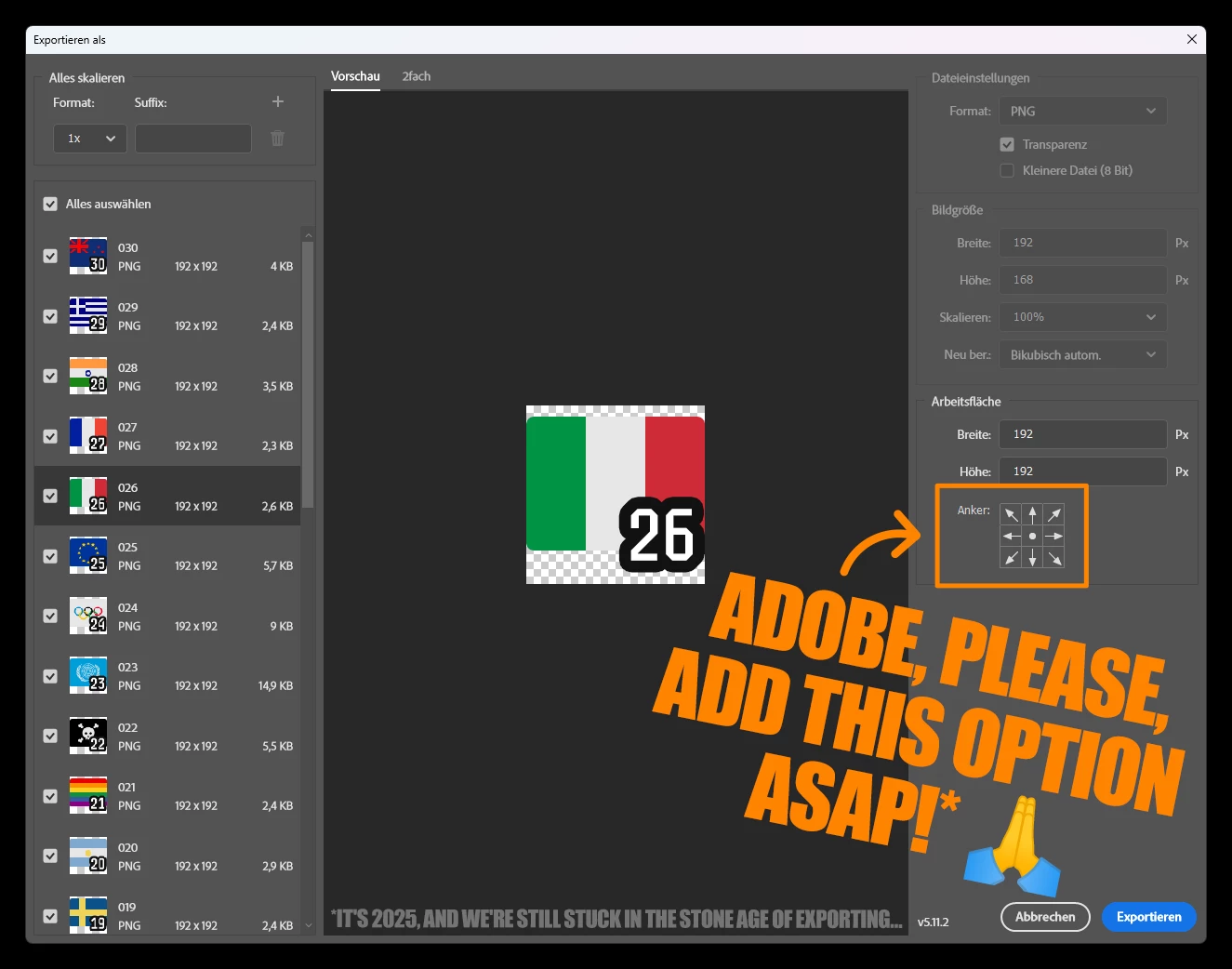Uncheck asset 023 checkbox

pos(50,676)
